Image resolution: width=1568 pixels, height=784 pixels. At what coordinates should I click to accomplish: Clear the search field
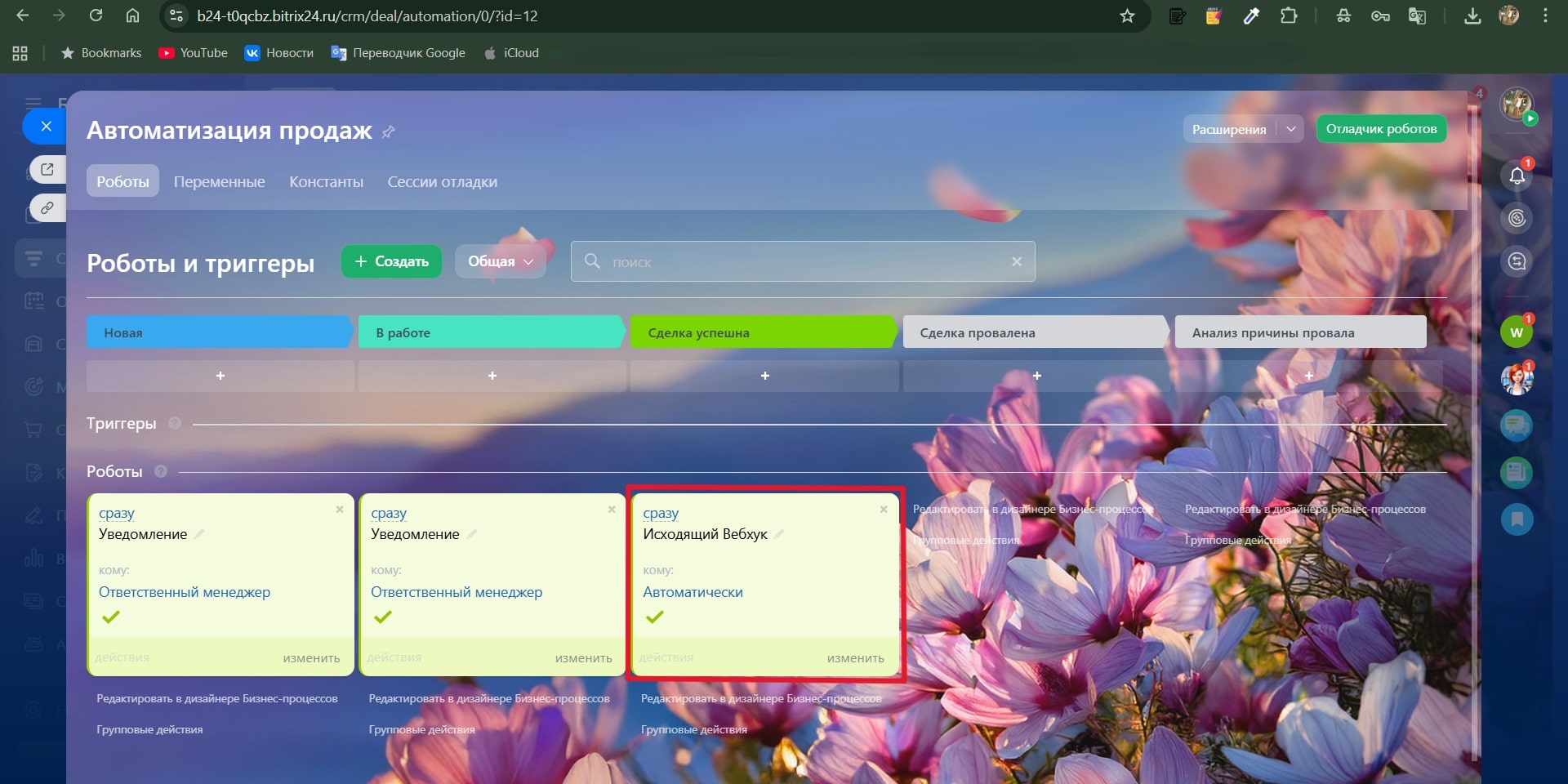coord(1016,261)
